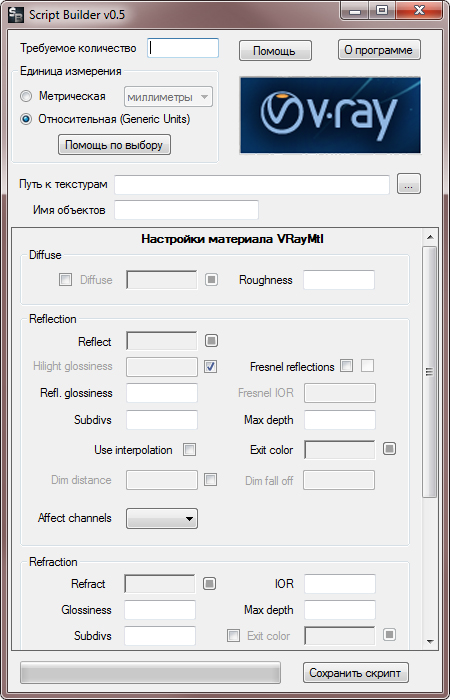Click the map button next to Refract color
Viewport: 450px width, 700px height.
coord(209,583)
